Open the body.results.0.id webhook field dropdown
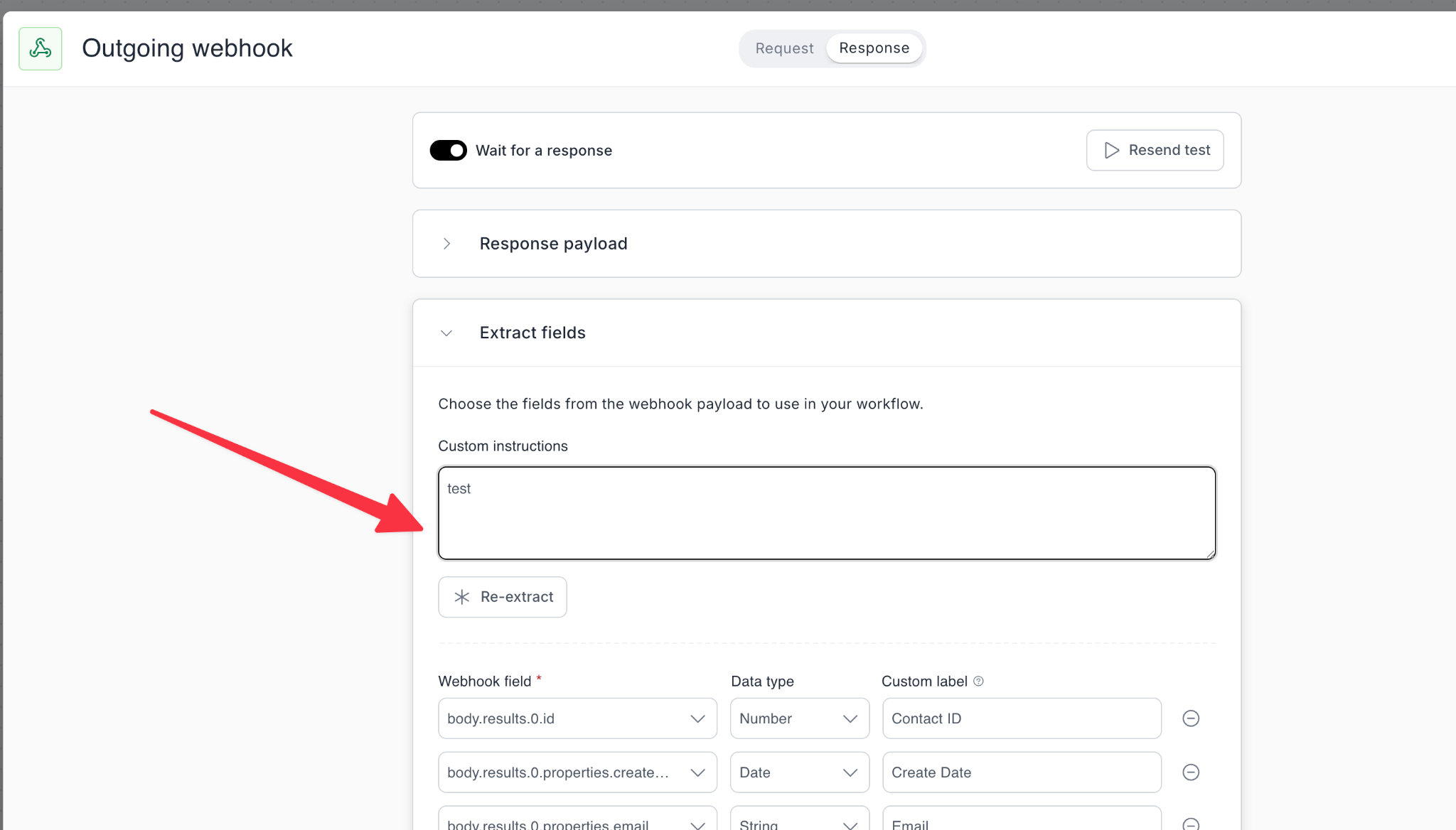1456x830 pixels. [577, 718]
